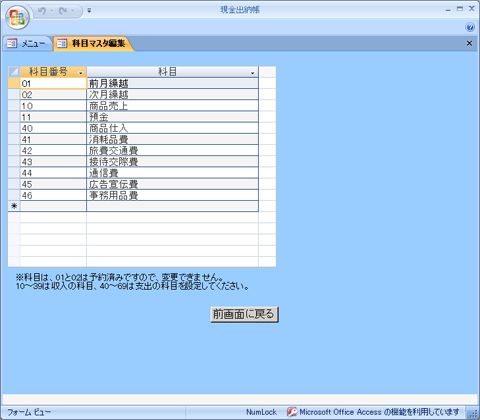The width and height of the screenshot is (480, 420).
Task: Click the 科目番号 cell 40
Action: coord(53,128)
